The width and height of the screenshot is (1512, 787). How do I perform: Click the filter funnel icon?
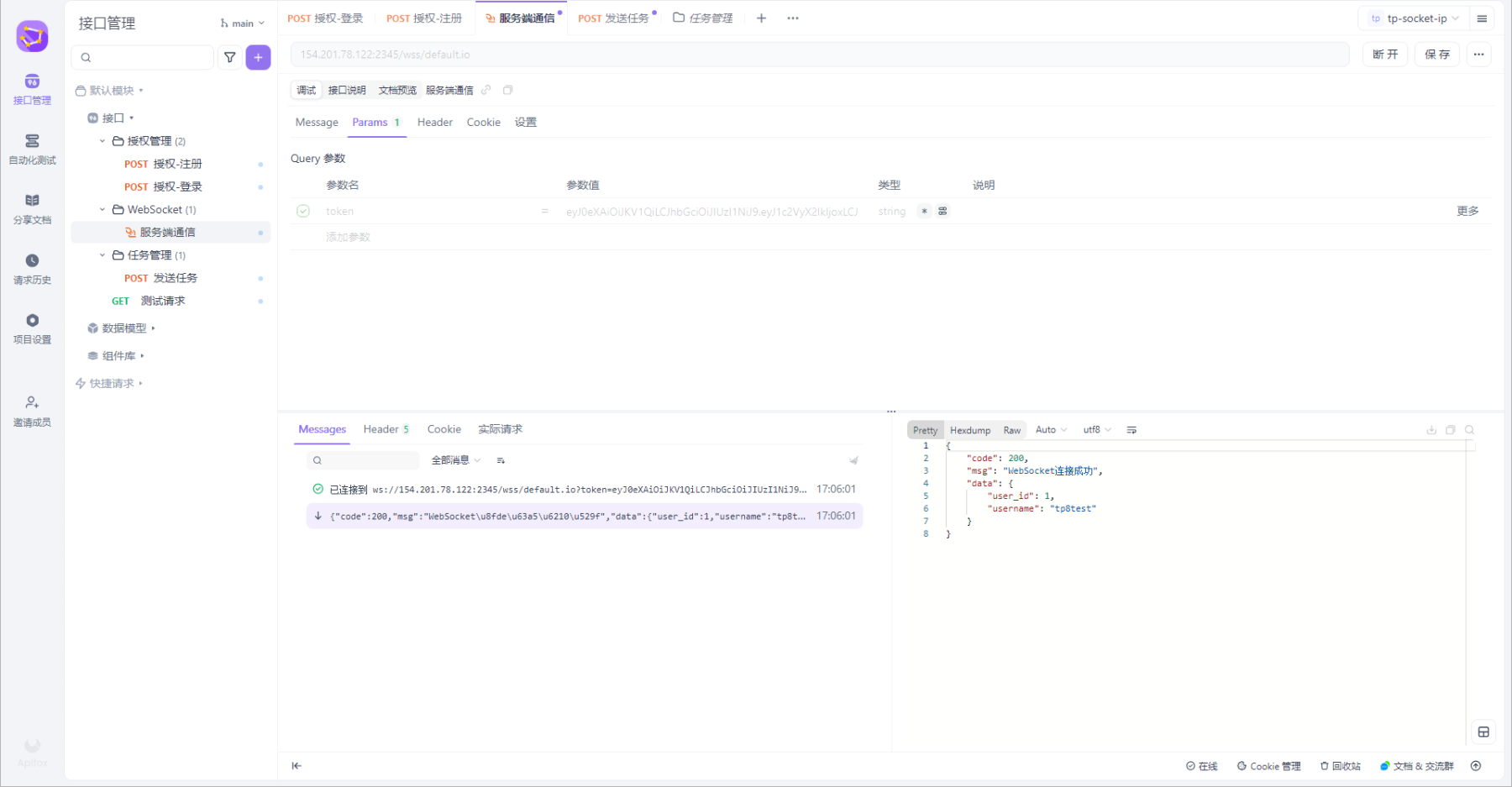click(229, 57)
